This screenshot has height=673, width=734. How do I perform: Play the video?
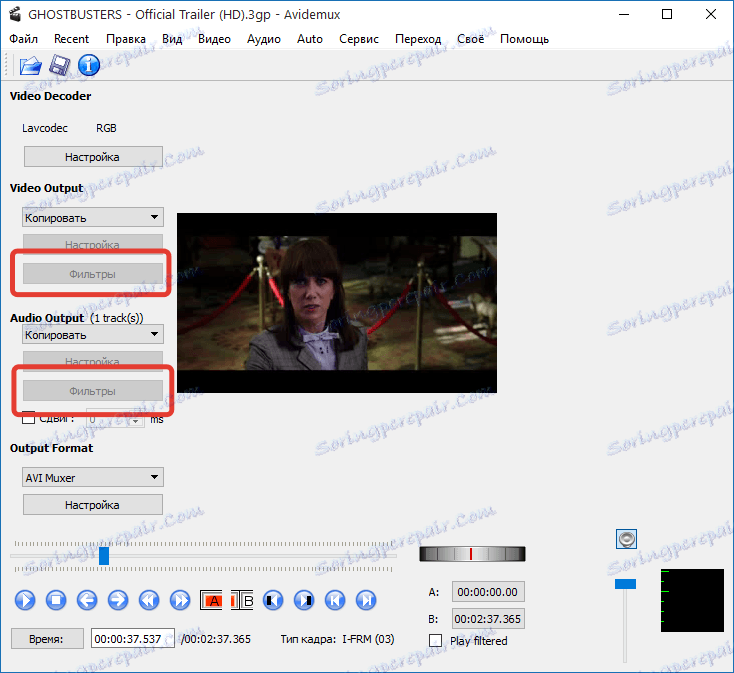[25, 600]
